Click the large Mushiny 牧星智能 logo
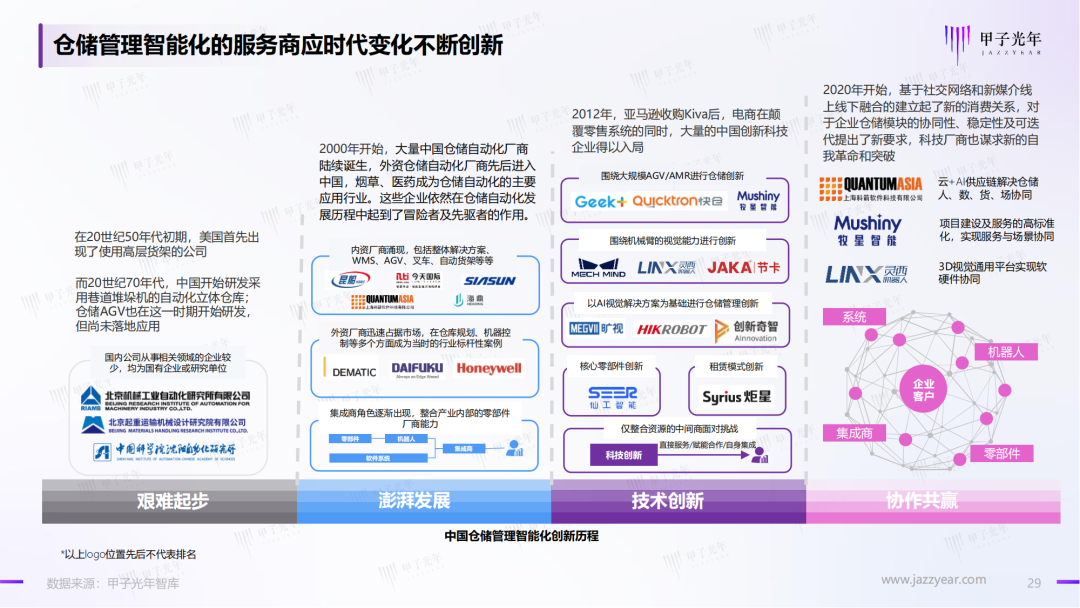Image resolution: width=1080 pixels, height=608 pixels. click(867, 231)
